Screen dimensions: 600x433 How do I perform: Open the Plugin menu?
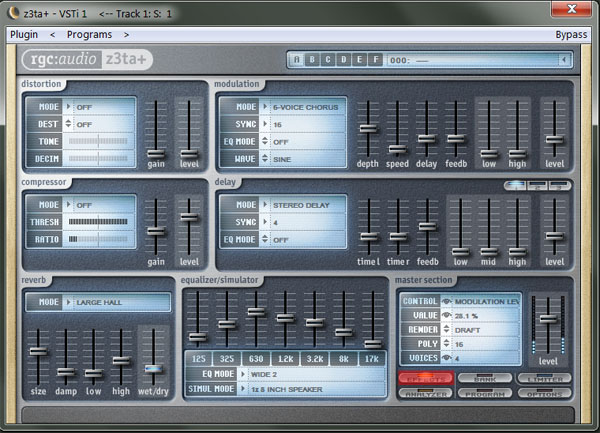[24, 35]
